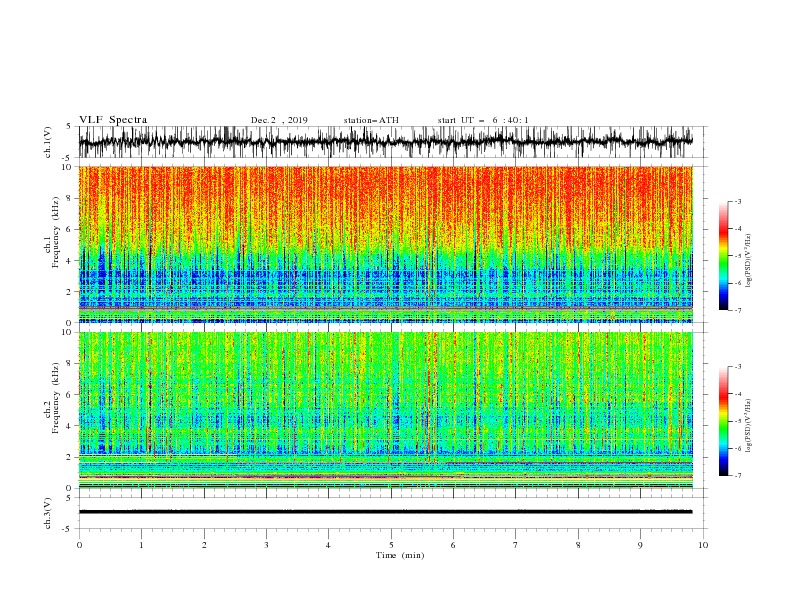Click the ch.1 frequency axis "8" tick label

click(x=70, y=198)
